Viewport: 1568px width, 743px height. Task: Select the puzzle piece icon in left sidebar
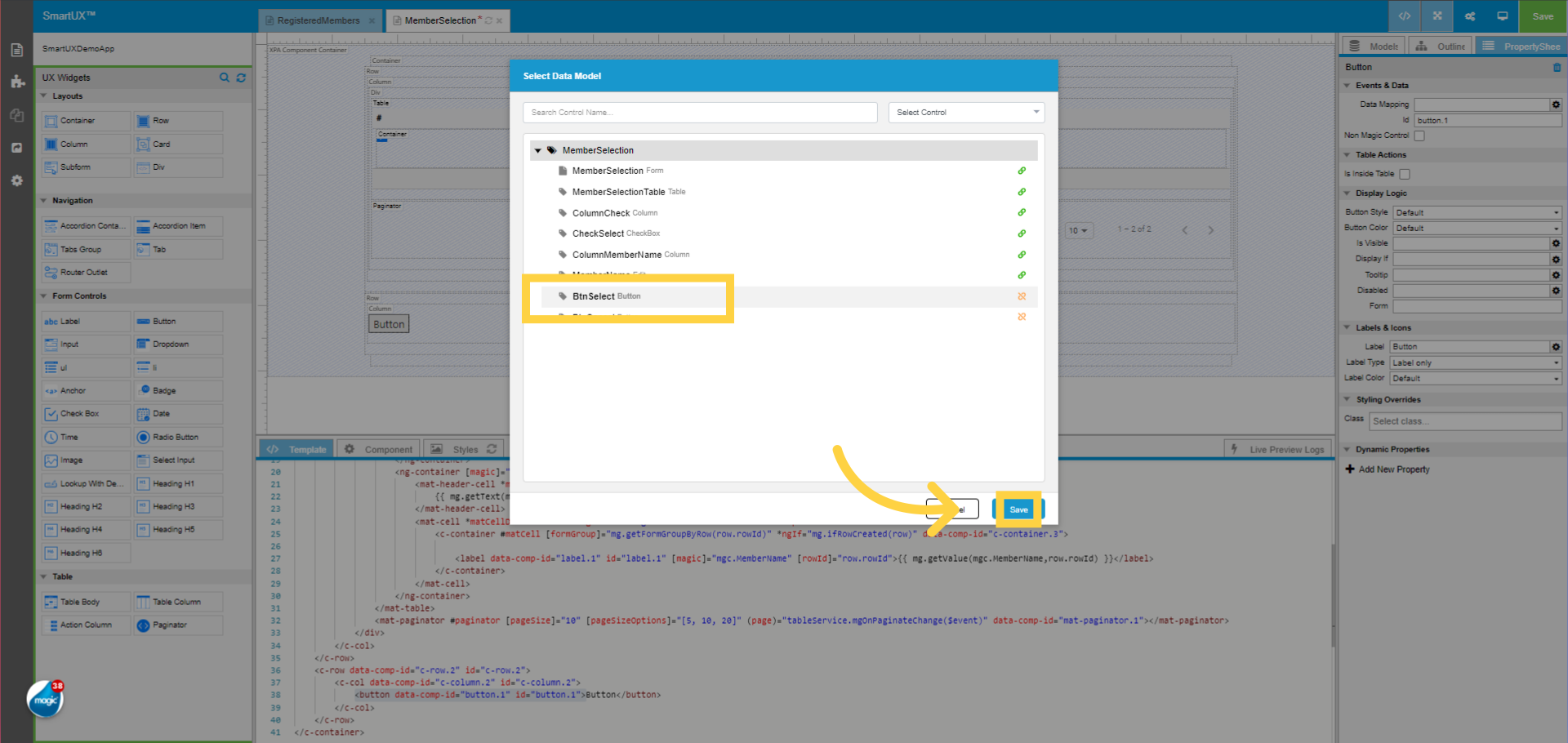[x=16, y=82]
